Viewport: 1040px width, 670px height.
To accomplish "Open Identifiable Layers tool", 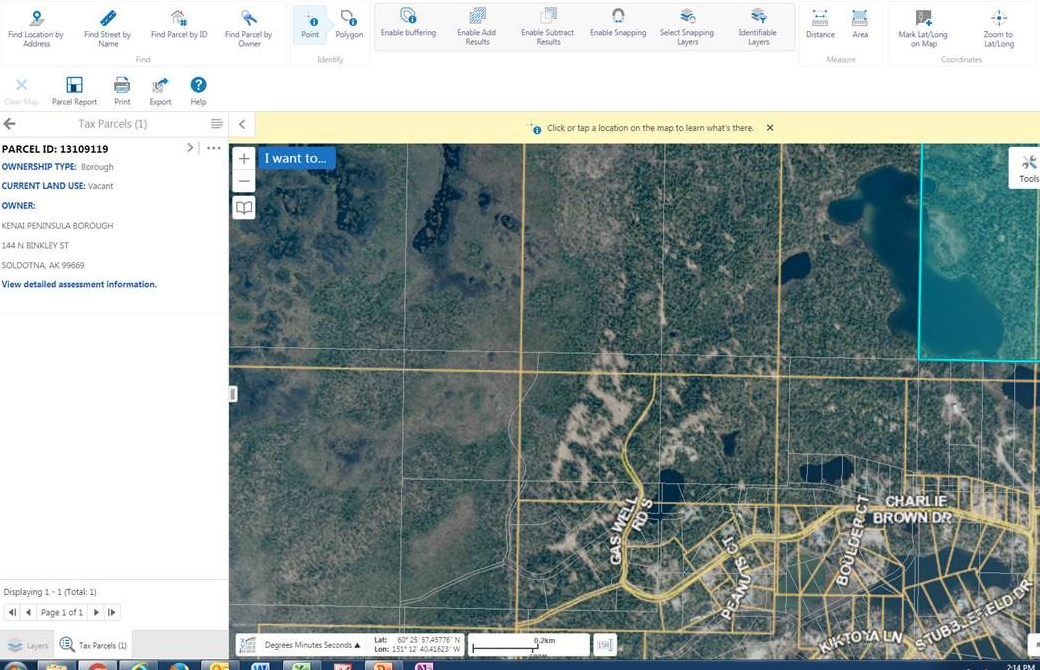I will [x=758, y=27].
